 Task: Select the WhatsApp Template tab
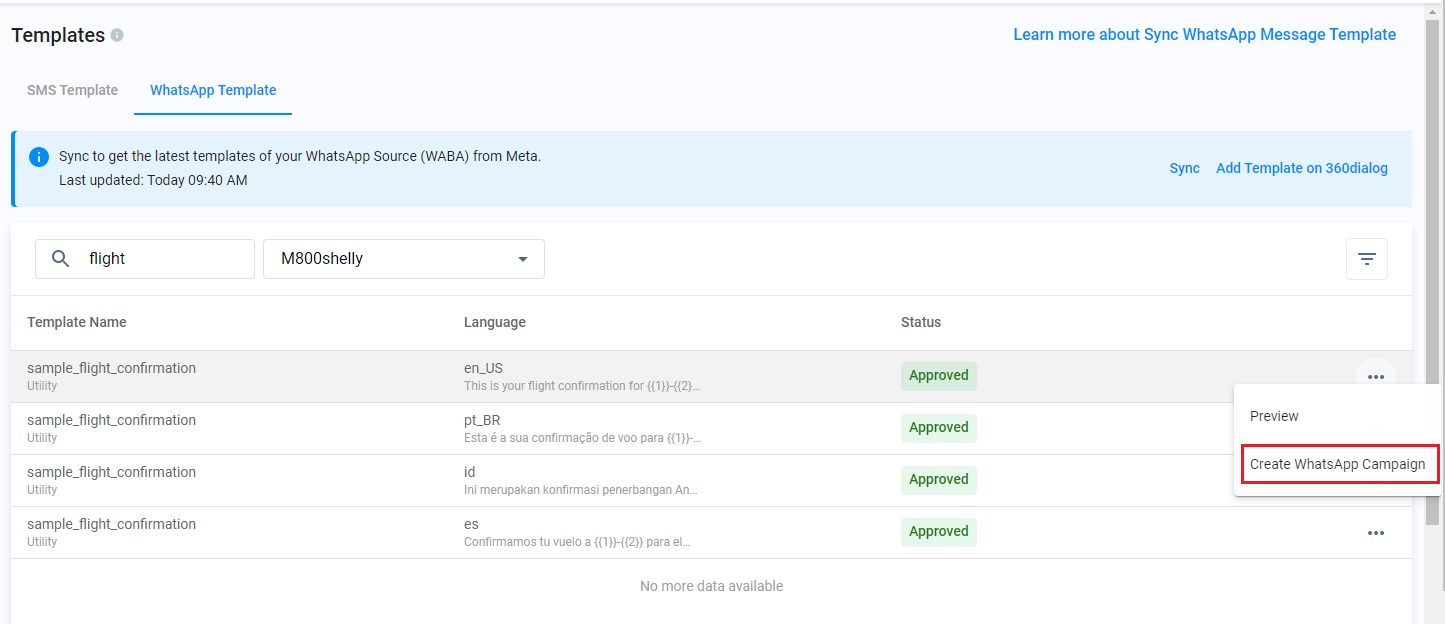click(x=213, y=90)
